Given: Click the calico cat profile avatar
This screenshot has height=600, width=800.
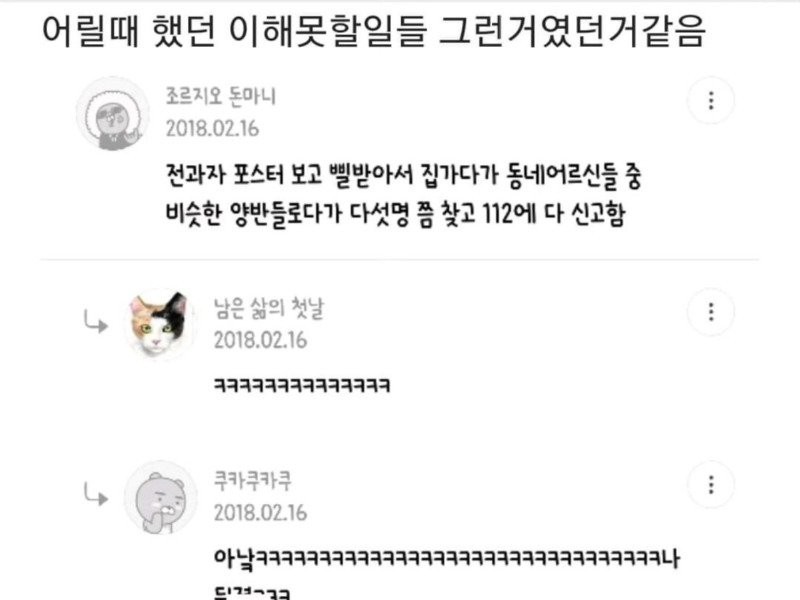Looking at the screenshot, I should (x=161, y=325).
